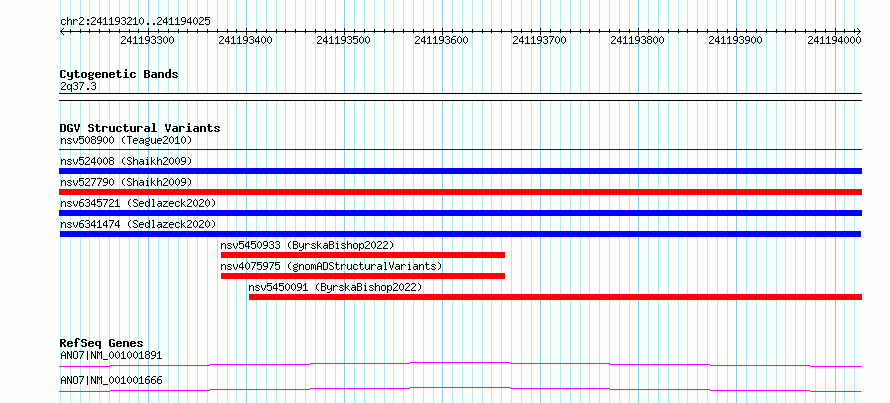Click ruler position 241193500

point(343,40)
